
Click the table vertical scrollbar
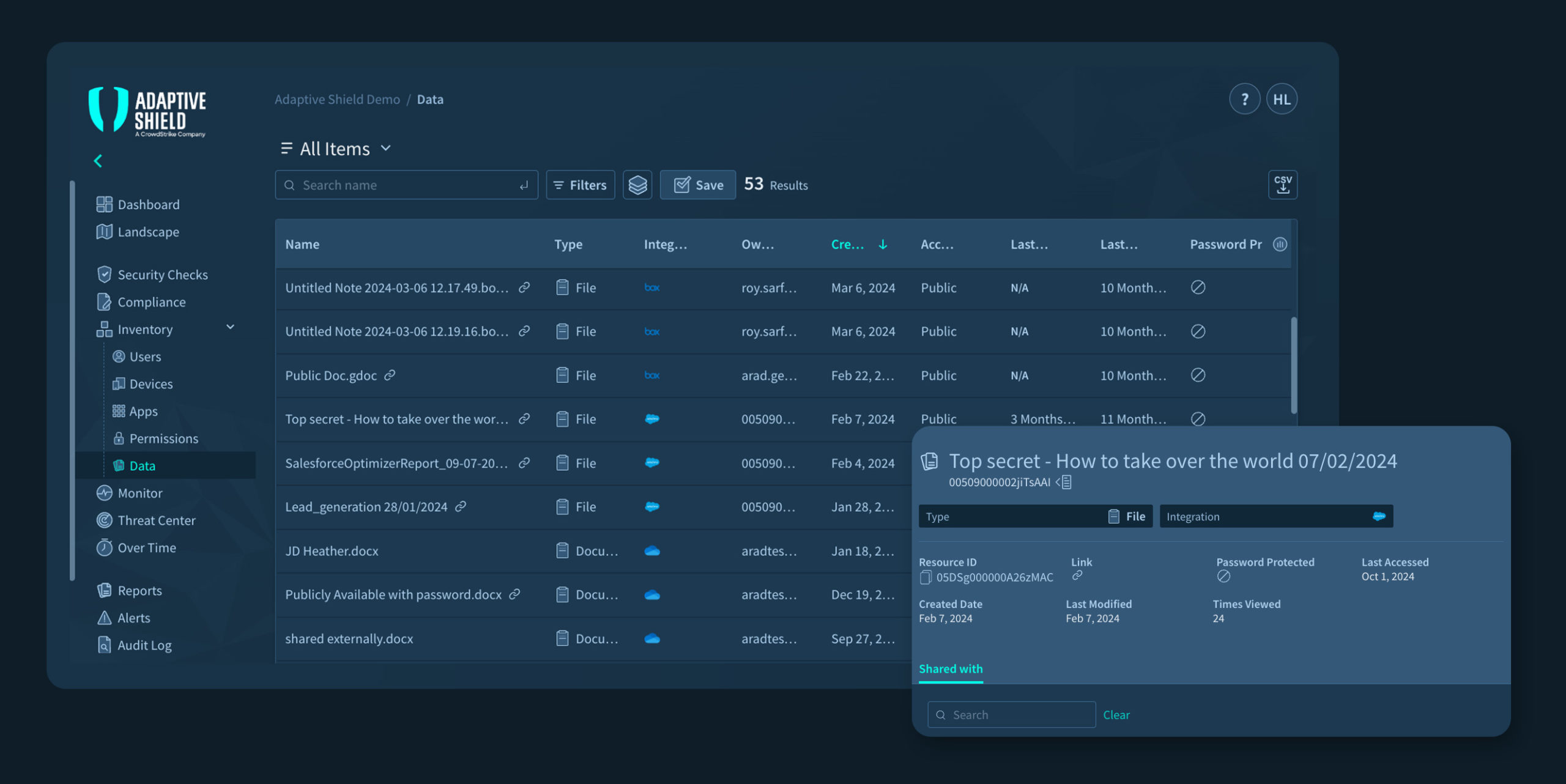point(1294,366)
